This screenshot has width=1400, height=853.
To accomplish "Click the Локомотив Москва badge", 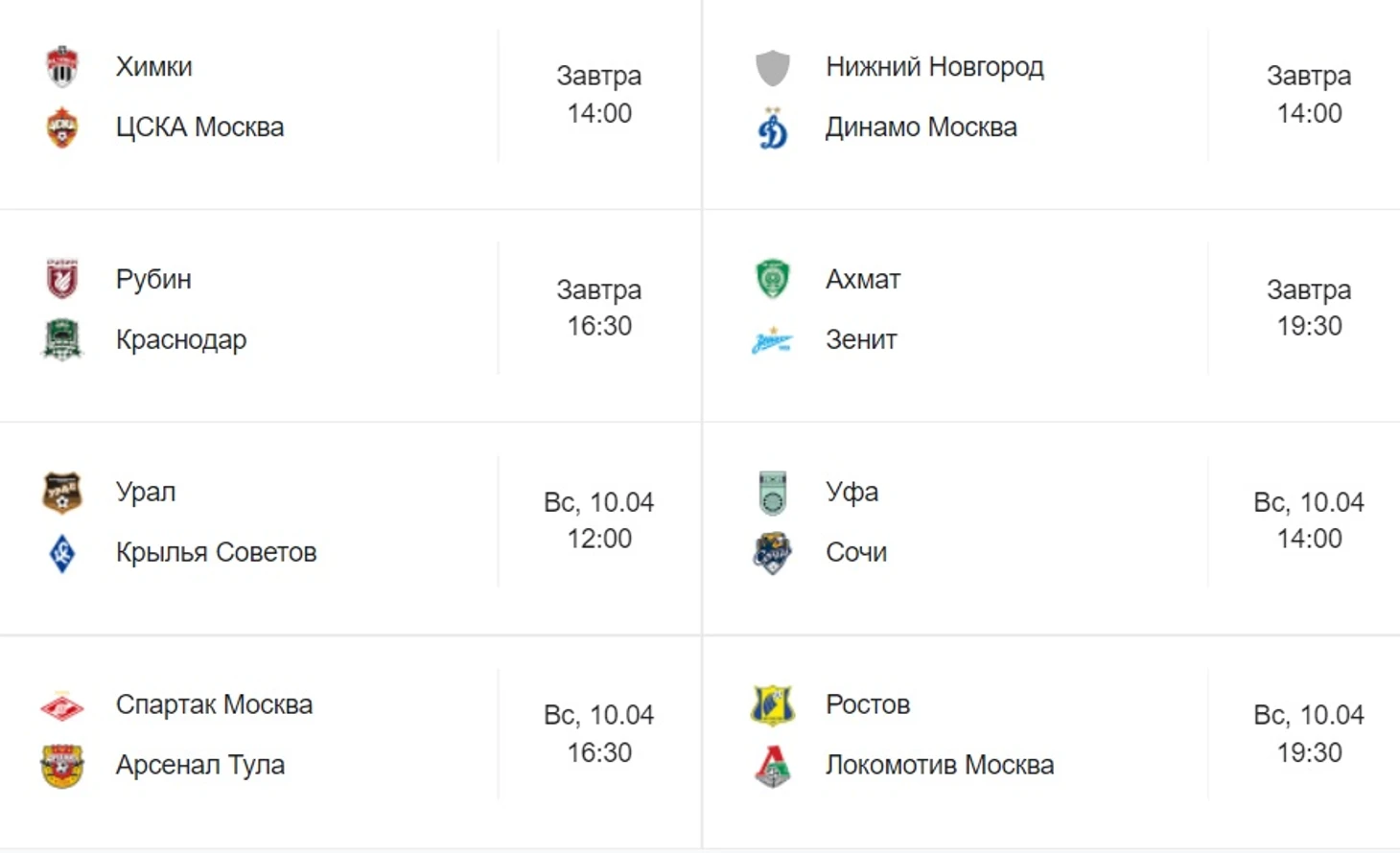I will click(773, 766).
